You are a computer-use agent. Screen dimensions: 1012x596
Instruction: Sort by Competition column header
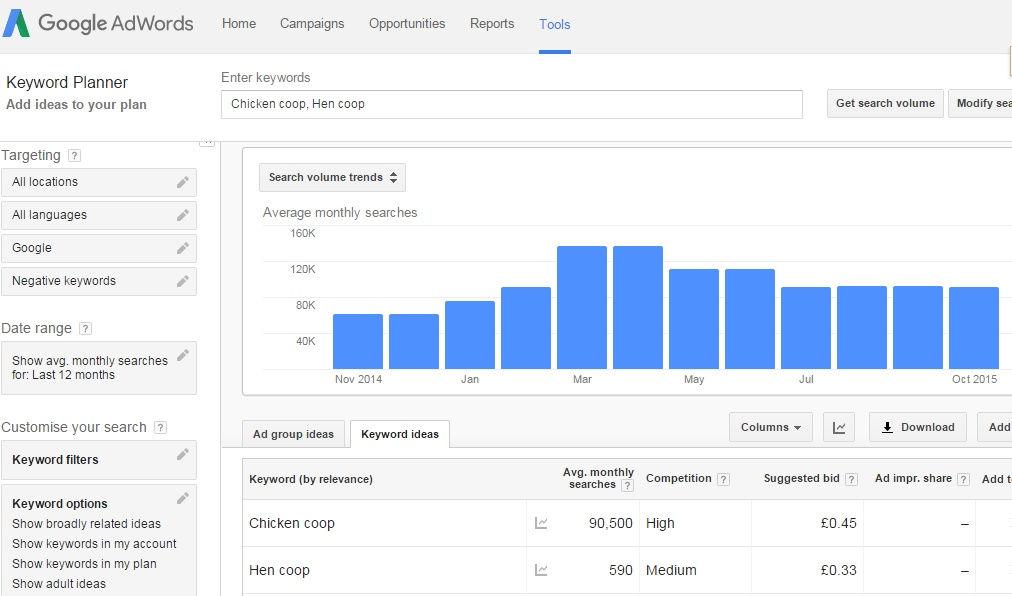click(678, 478)
